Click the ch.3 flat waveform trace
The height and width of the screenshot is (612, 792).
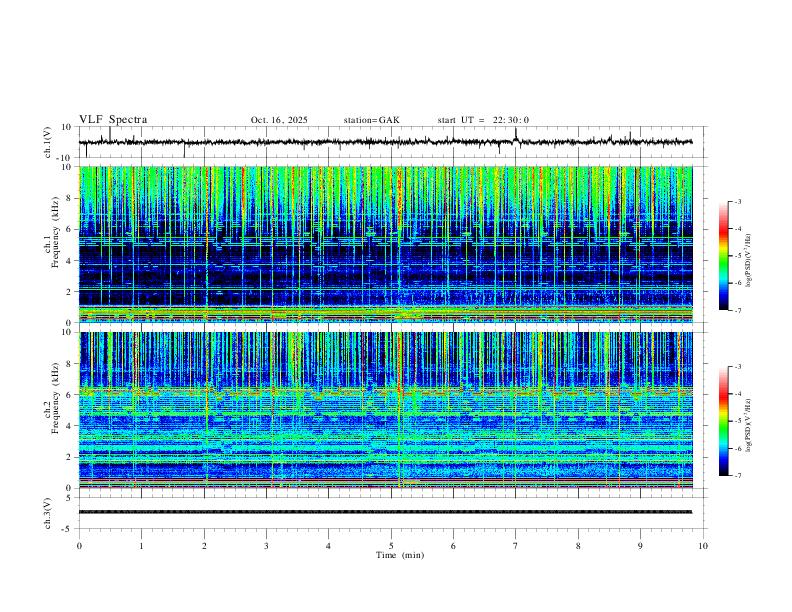[x=385, y=512]
